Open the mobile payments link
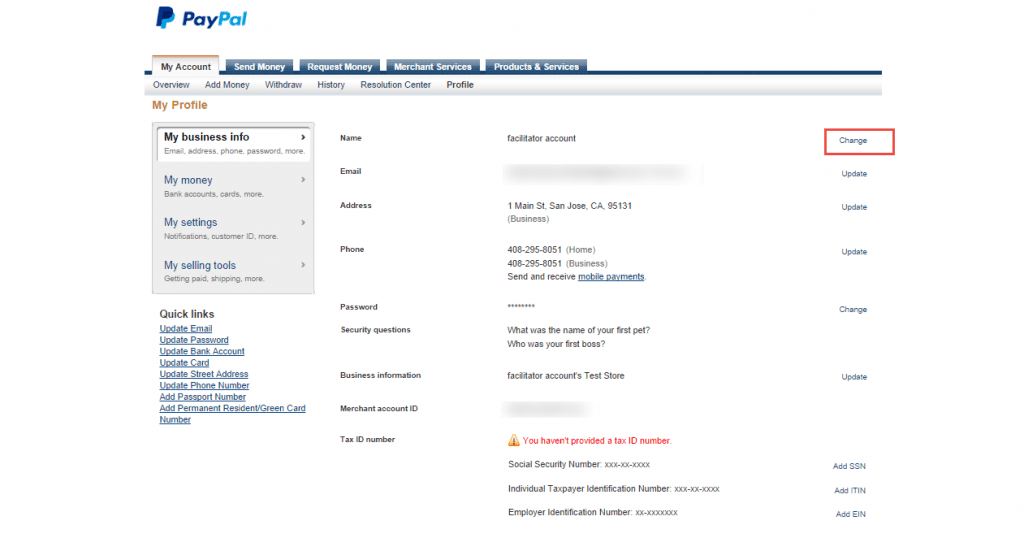This screenshot has width=1024, height=551. click(611, 277)
